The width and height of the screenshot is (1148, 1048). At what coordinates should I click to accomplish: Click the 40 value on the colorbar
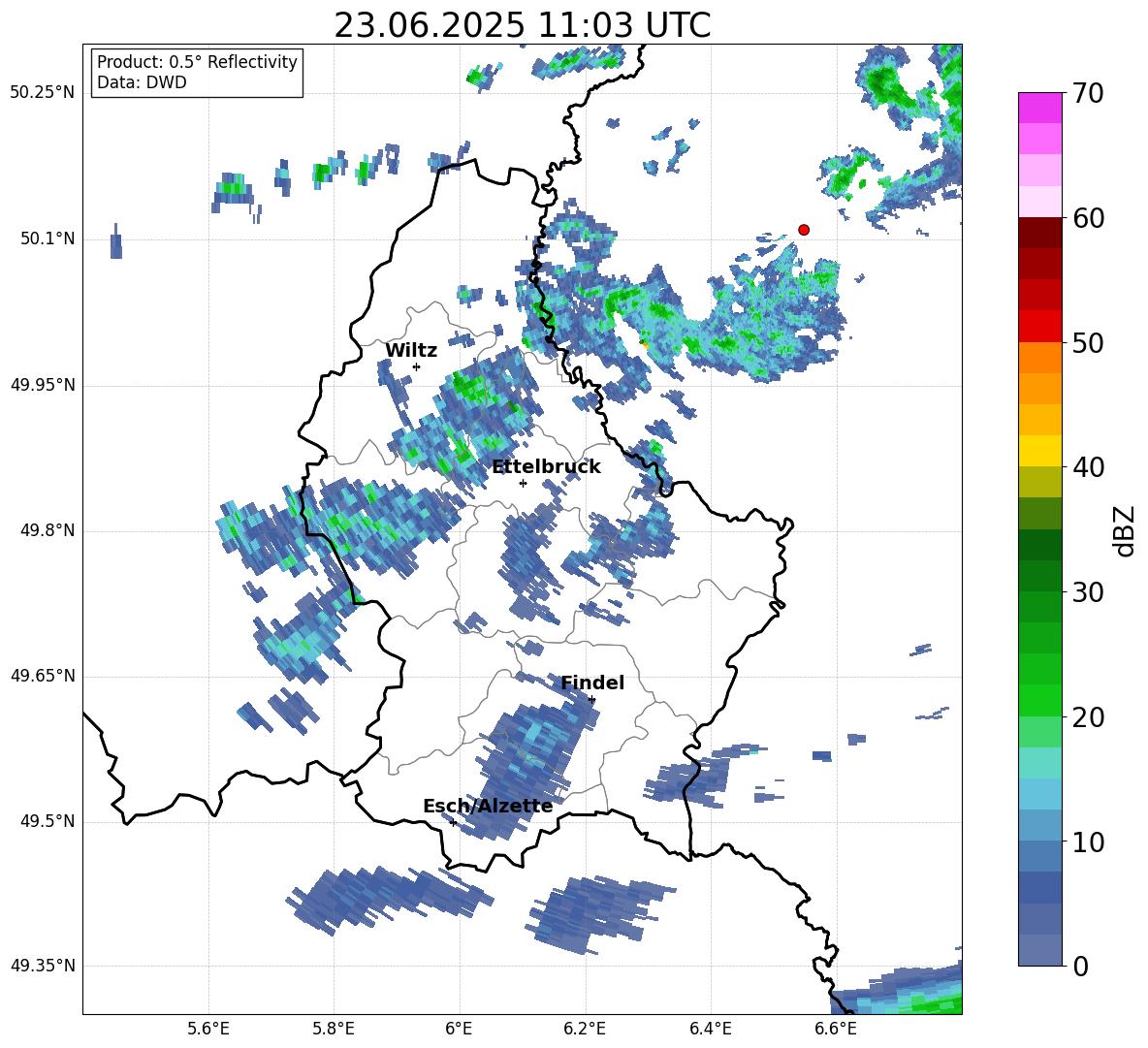click(x=1087, y=467)
